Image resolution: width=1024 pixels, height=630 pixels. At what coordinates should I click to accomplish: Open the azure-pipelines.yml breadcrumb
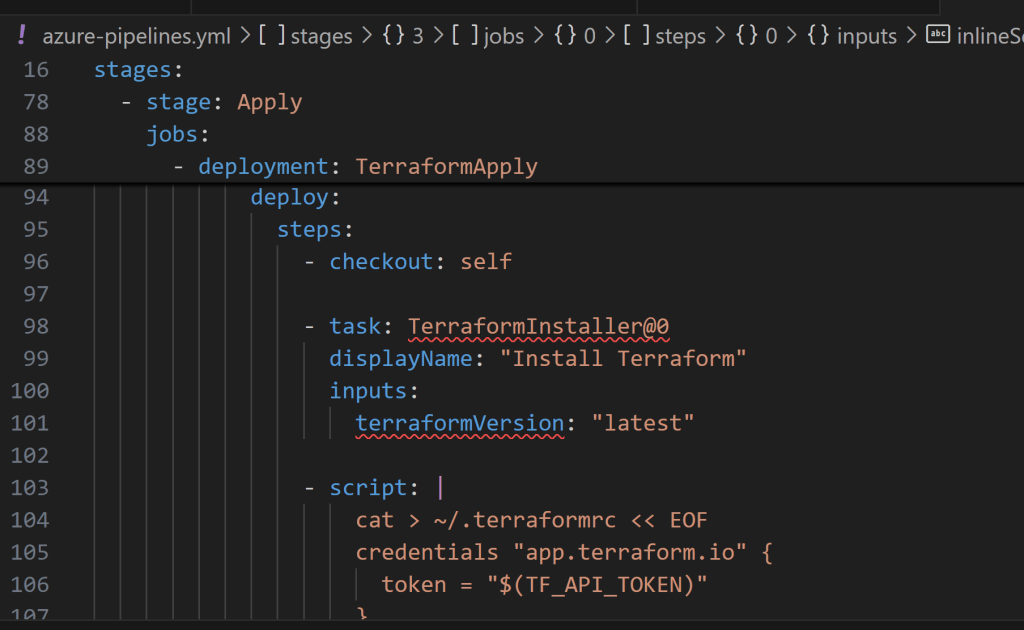pyautogui.click(x=135, y=36)
